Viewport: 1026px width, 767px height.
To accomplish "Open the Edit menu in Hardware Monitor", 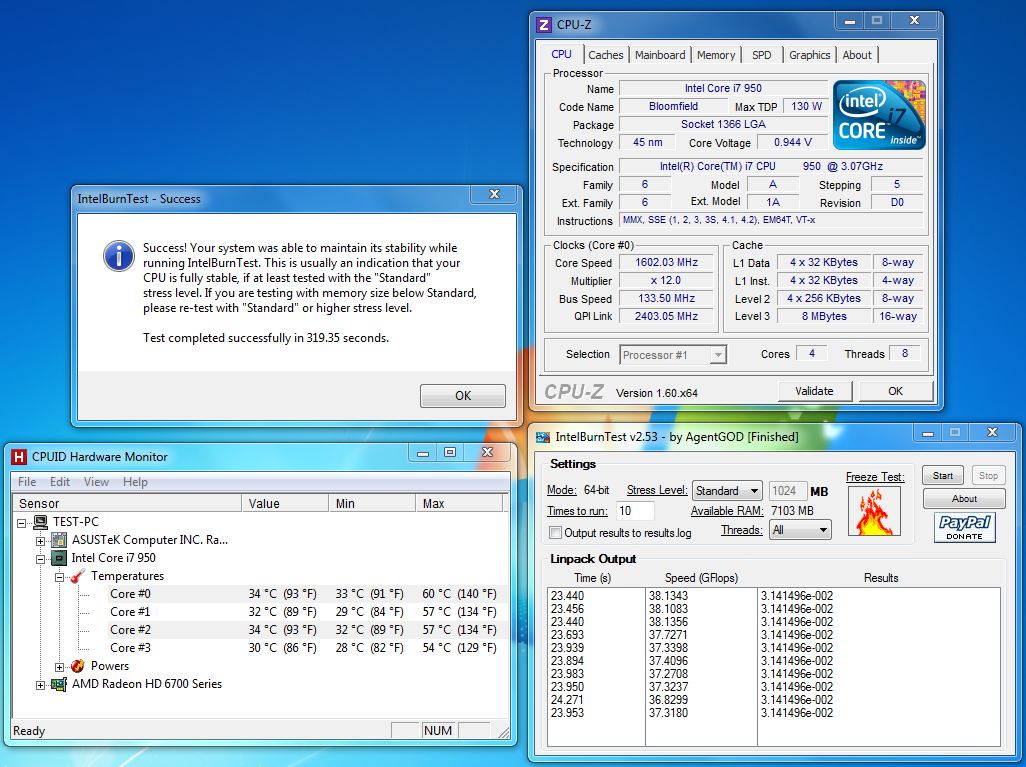I will coord(60,482).
